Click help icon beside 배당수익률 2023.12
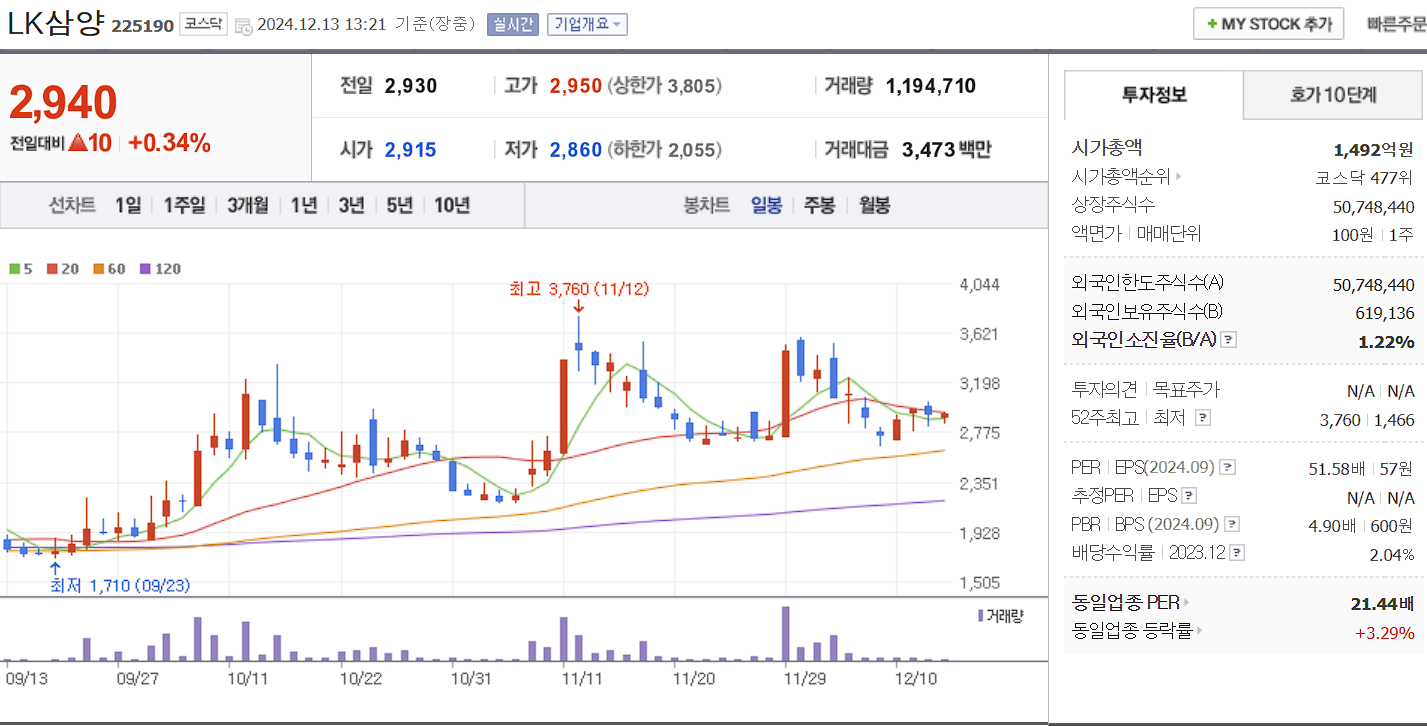Screen dimensions: 1427x726 coord(1238,552)
